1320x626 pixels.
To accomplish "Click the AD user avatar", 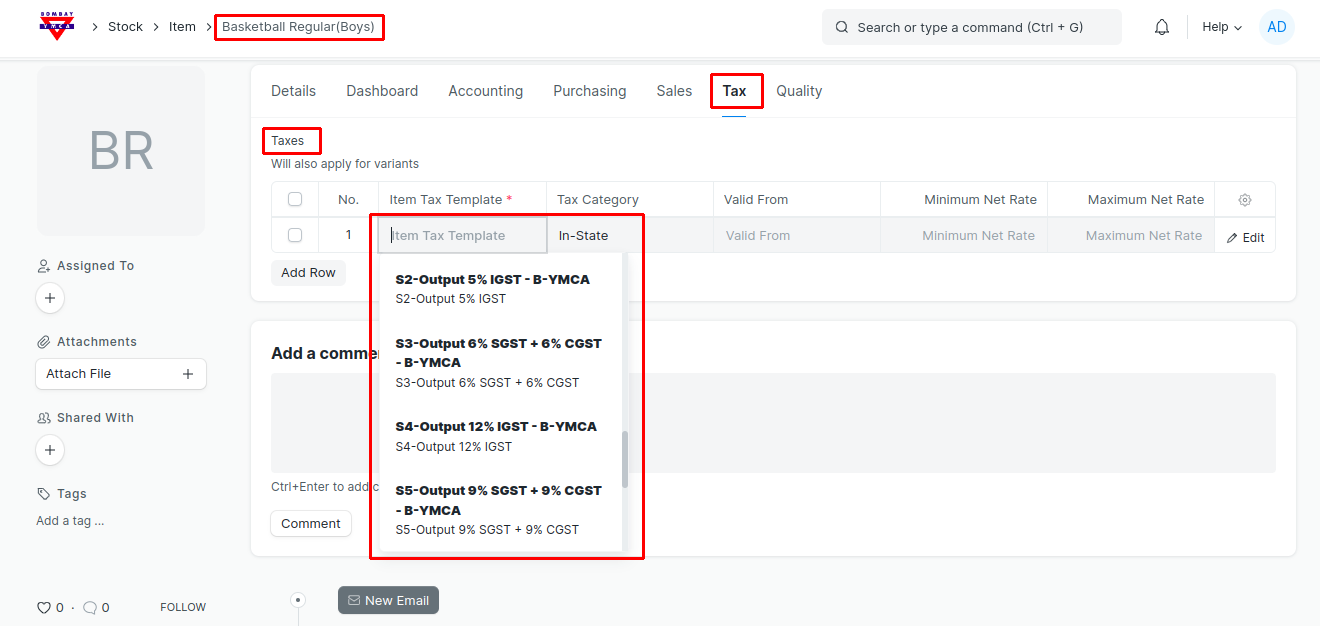I will (1276, 27).
